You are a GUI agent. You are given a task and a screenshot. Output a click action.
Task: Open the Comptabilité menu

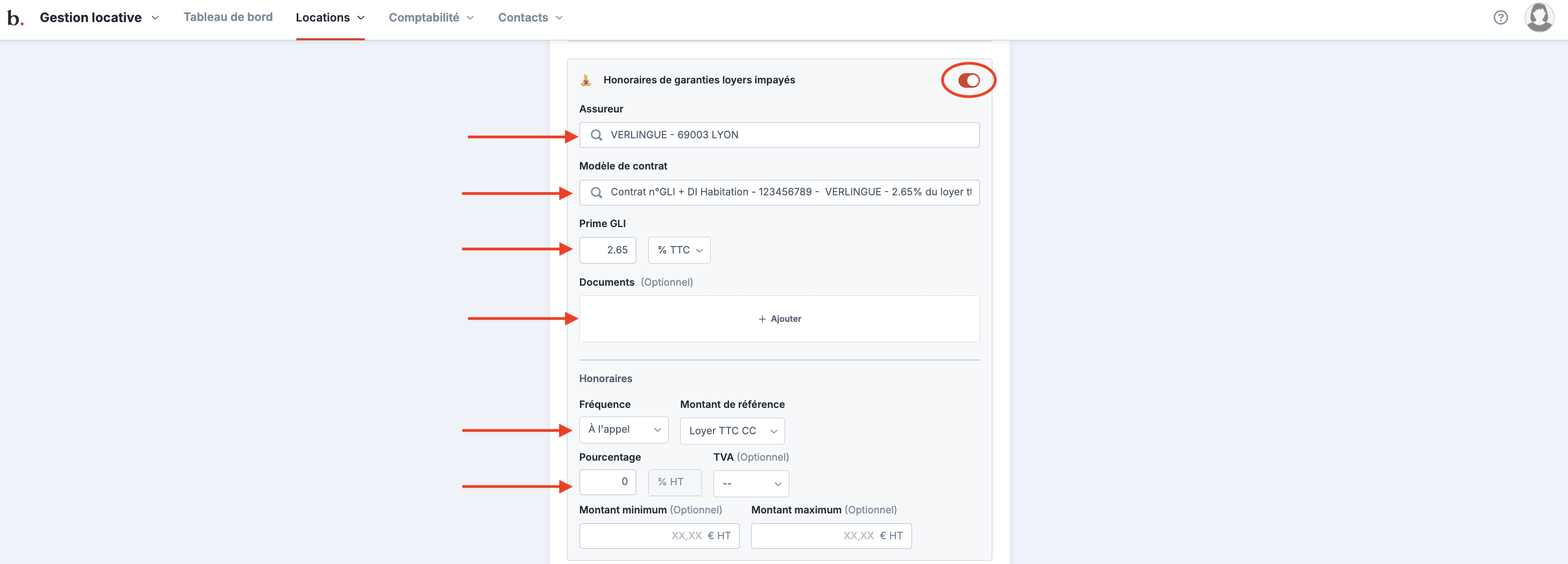coord(431,18)
